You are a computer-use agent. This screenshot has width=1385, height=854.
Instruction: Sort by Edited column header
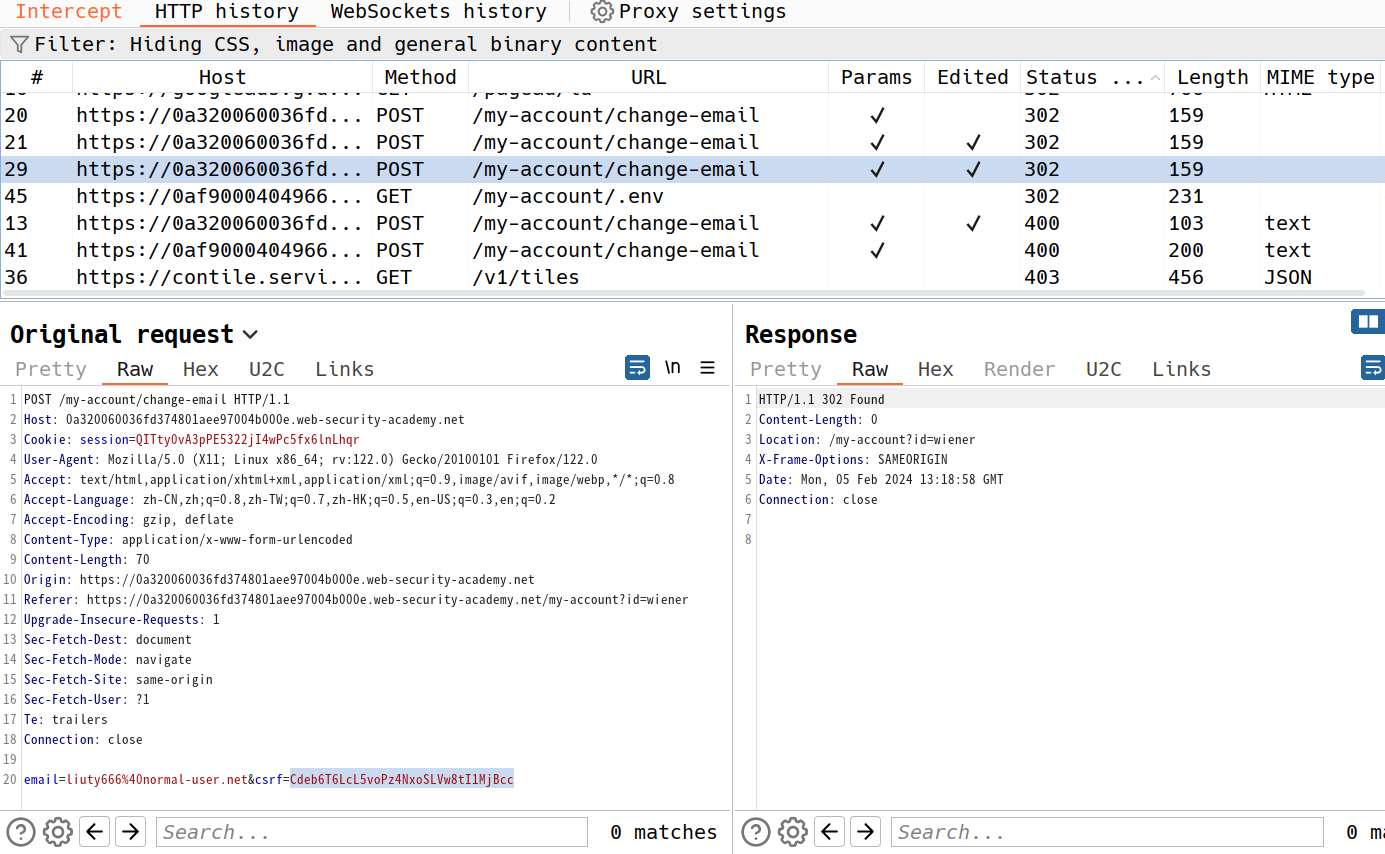pyautogui.click(x=973, y=77)
